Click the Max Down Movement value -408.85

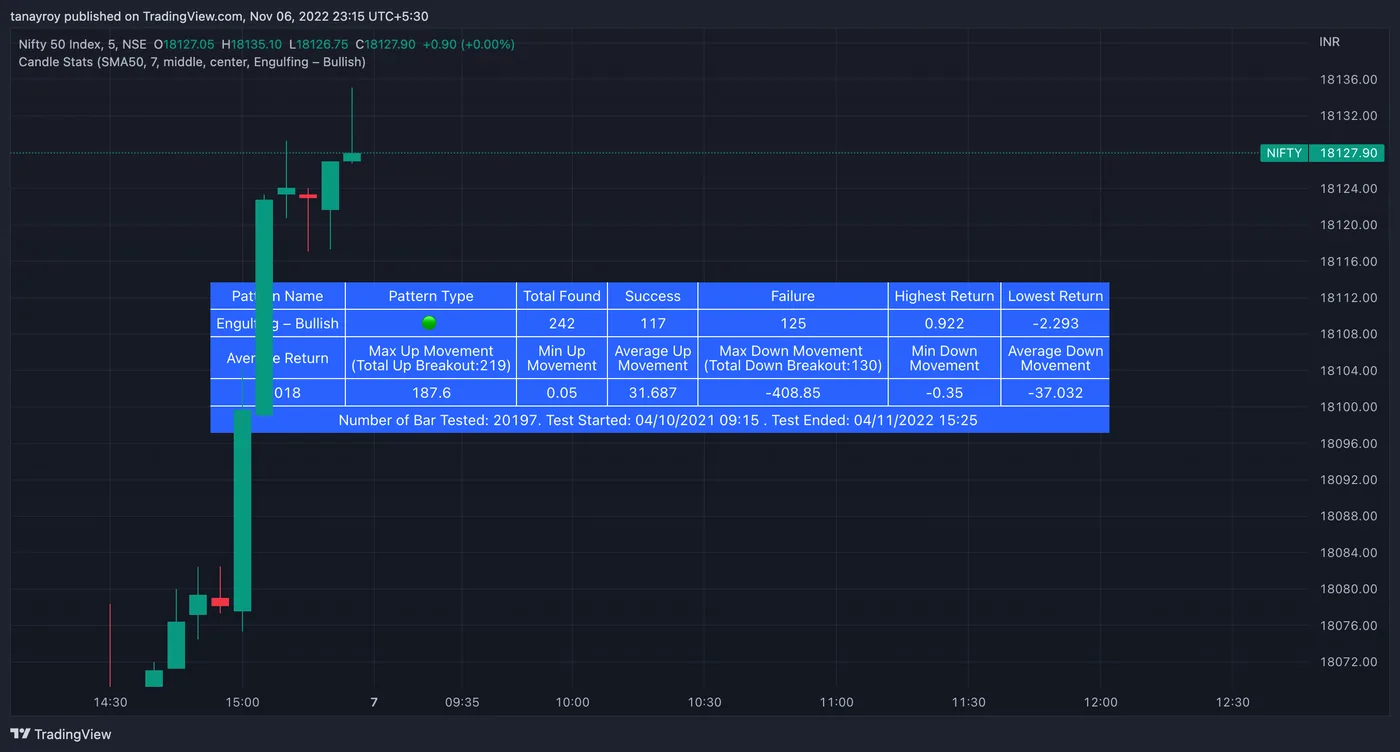(x=793, y=393)
